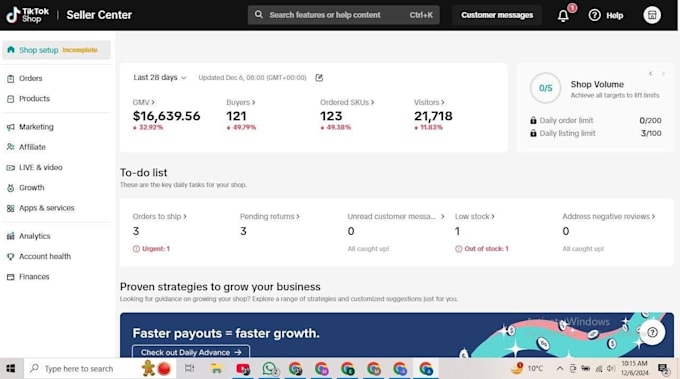680x379 pixels.
Task: Open the shop profile avatar icon
Action: tap(651, 15)
